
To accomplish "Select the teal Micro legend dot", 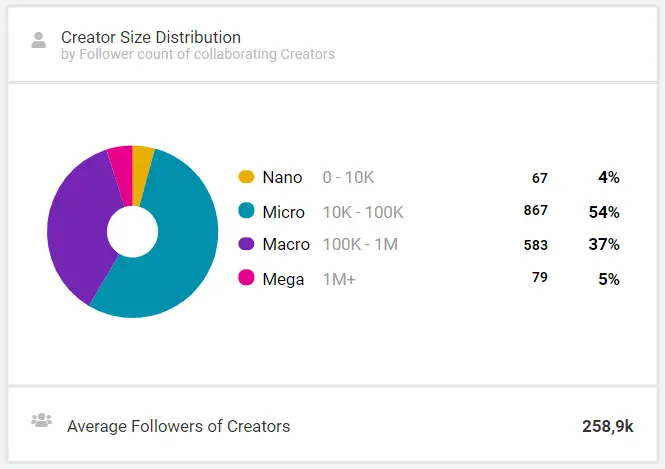I will 246,210.
